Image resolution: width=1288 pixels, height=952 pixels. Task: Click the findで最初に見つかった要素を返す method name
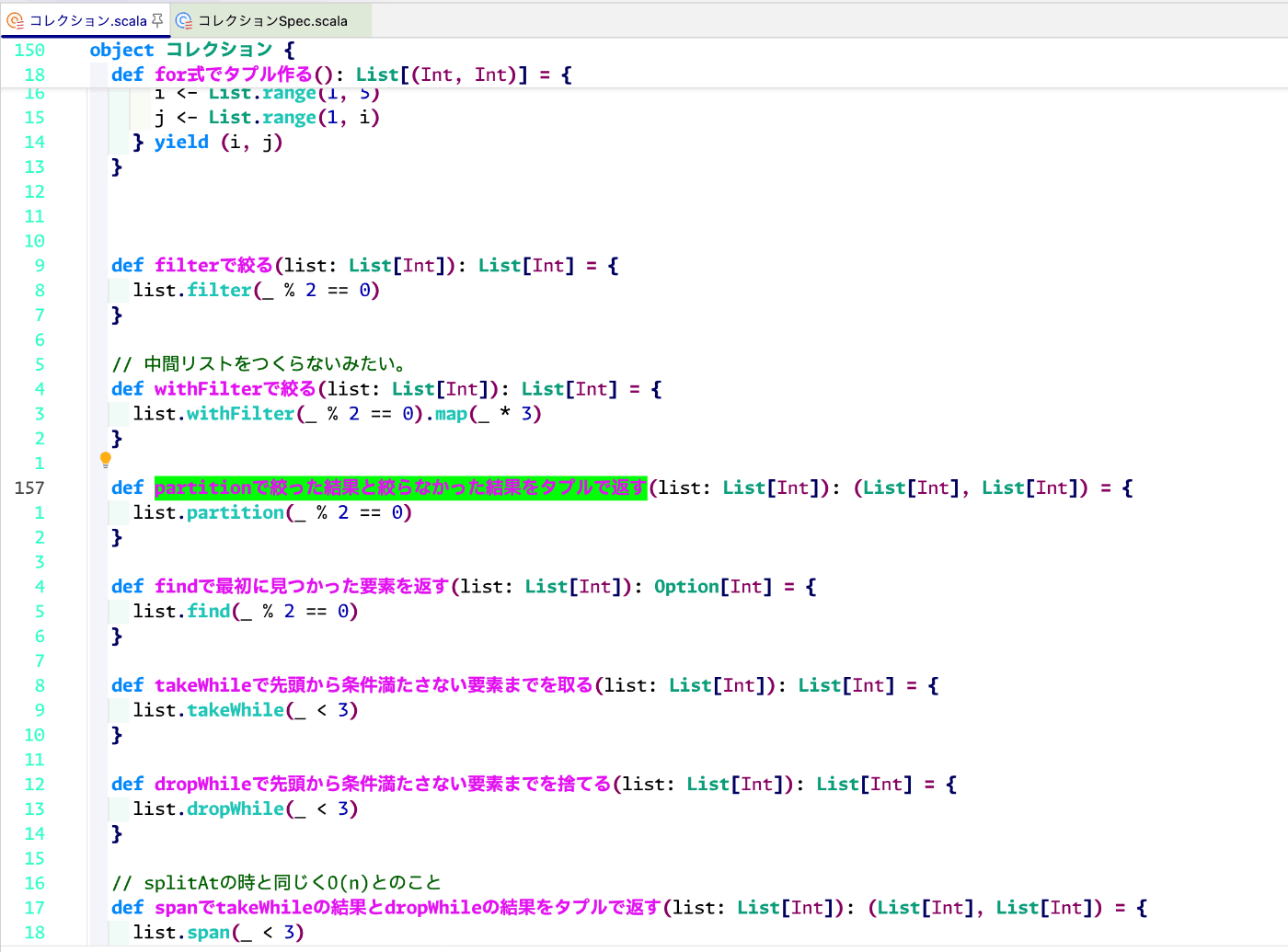coord(302,587)
